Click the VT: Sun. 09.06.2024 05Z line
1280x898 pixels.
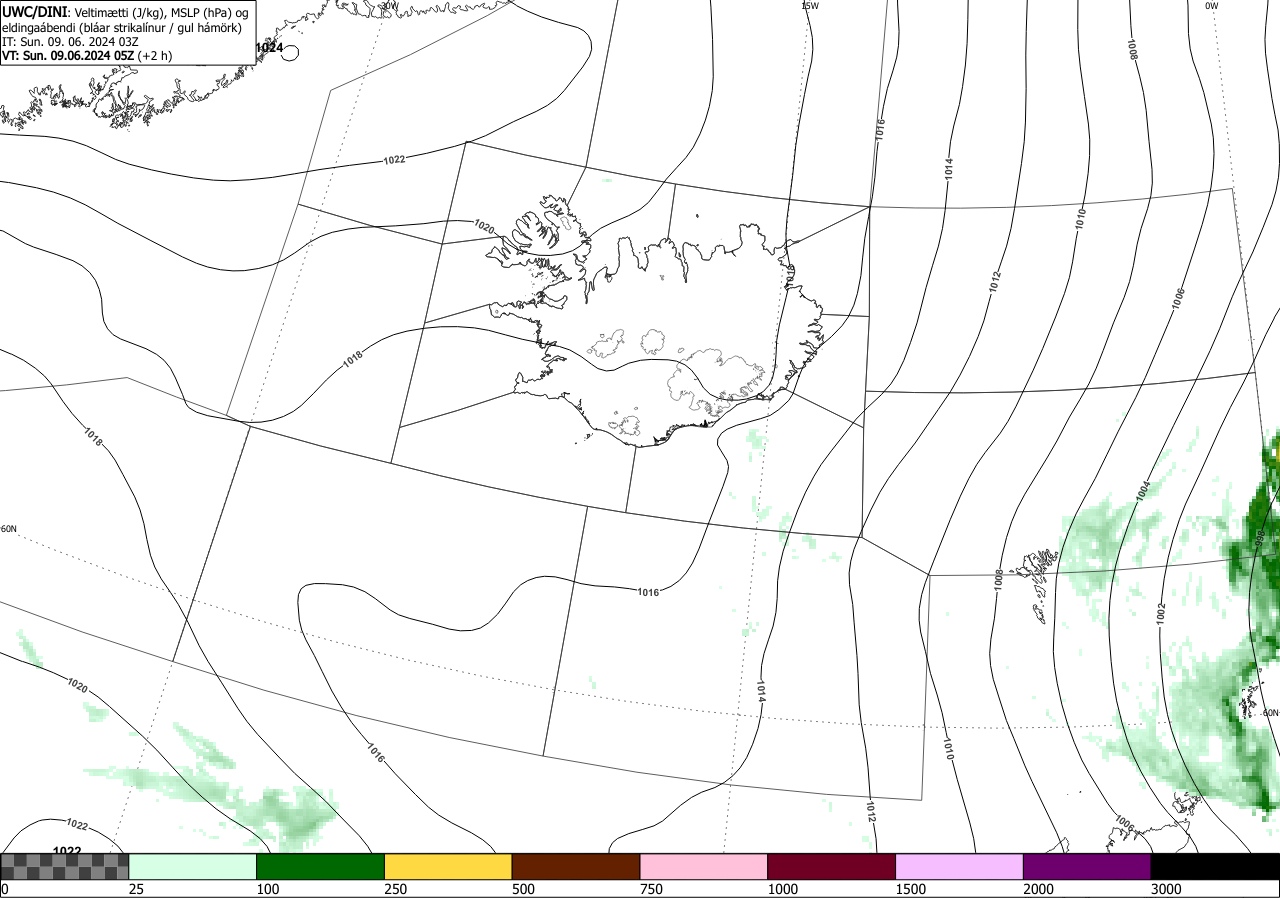86,56
